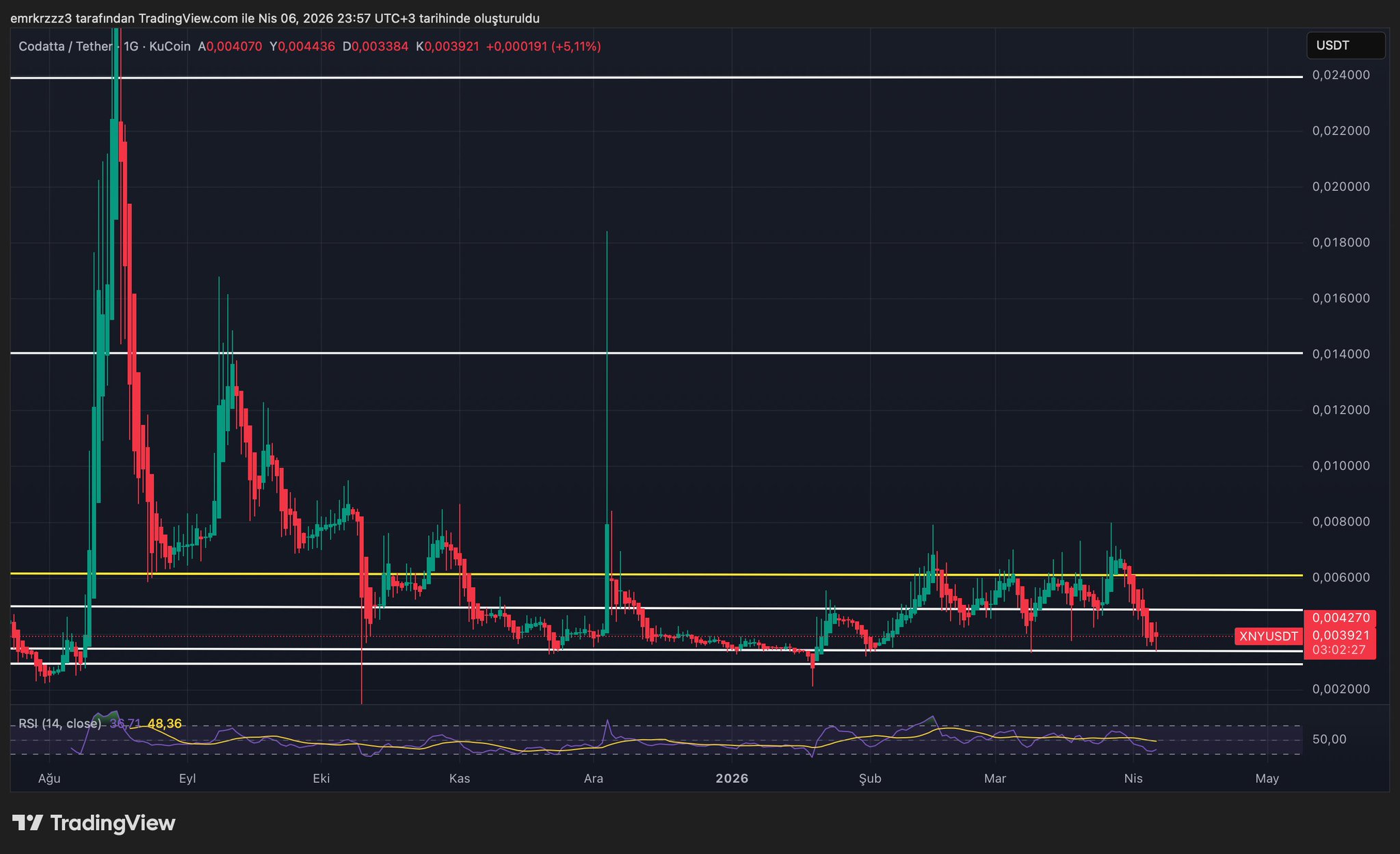Click the Ara month label on time axis

coord(593,779)
